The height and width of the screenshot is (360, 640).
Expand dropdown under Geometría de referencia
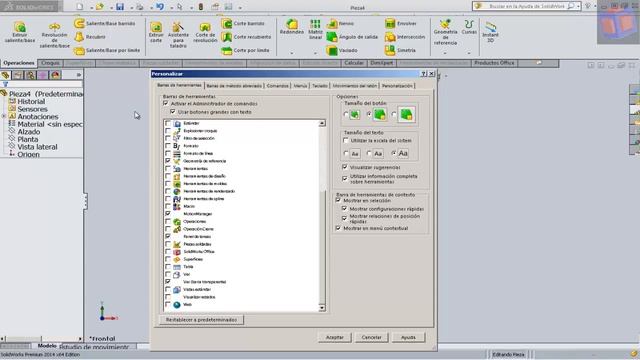pyautogui.click(x=445, y=53)
